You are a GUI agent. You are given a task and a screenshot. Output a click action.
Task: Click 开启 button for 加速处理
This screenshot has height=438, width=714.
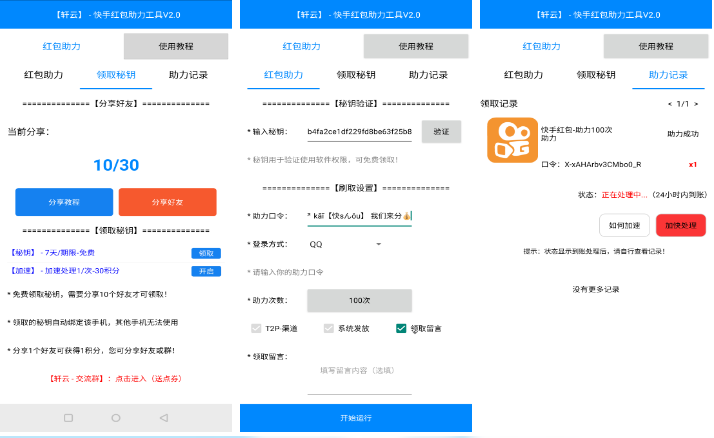[x=206, y=271]
